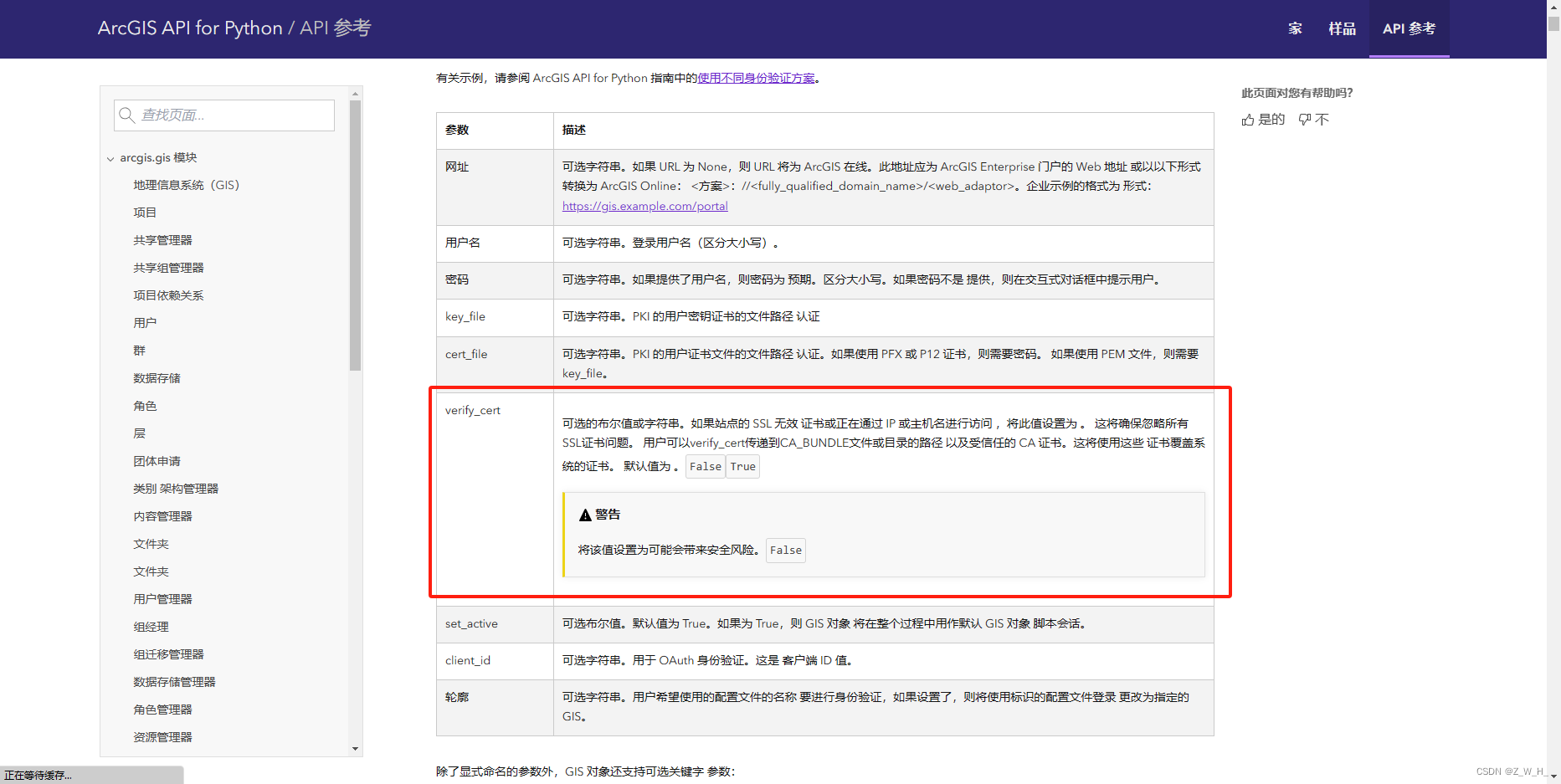
Task: Click the 查找页面 search input field
Action: tap(234, 115)
